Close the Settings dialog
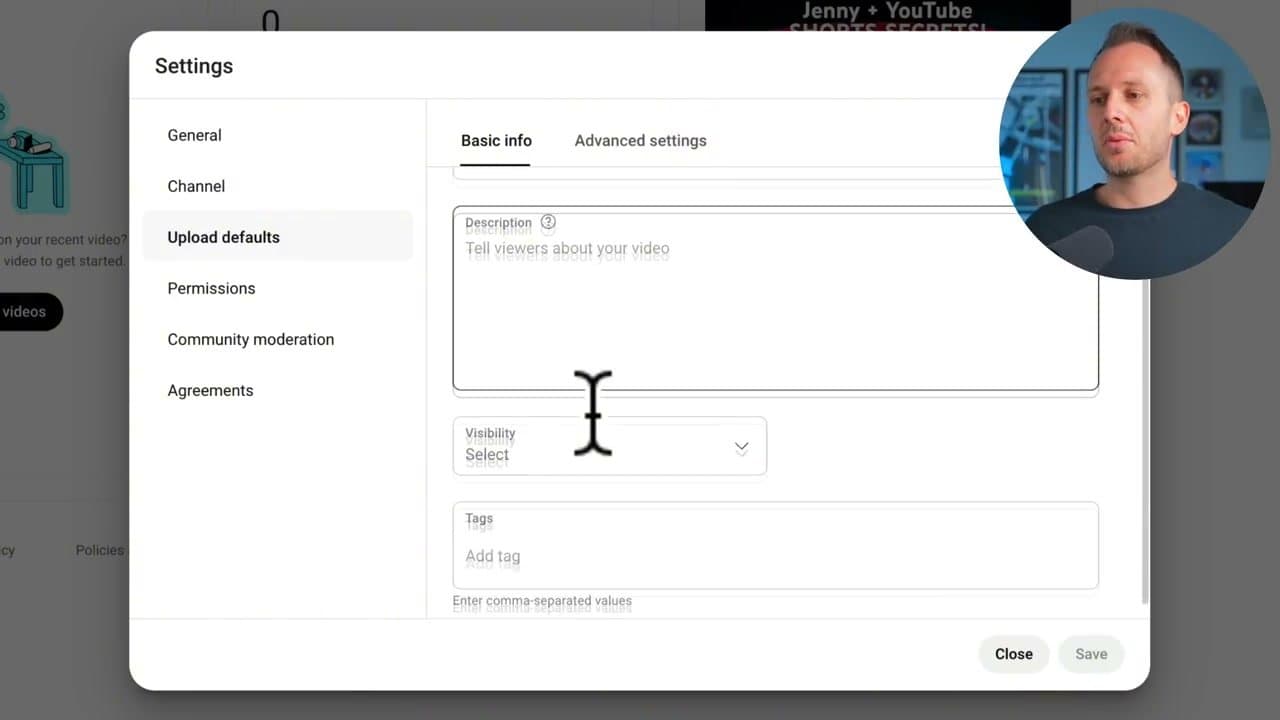This screenshot has width=1280, height=720. point(1013,653)
